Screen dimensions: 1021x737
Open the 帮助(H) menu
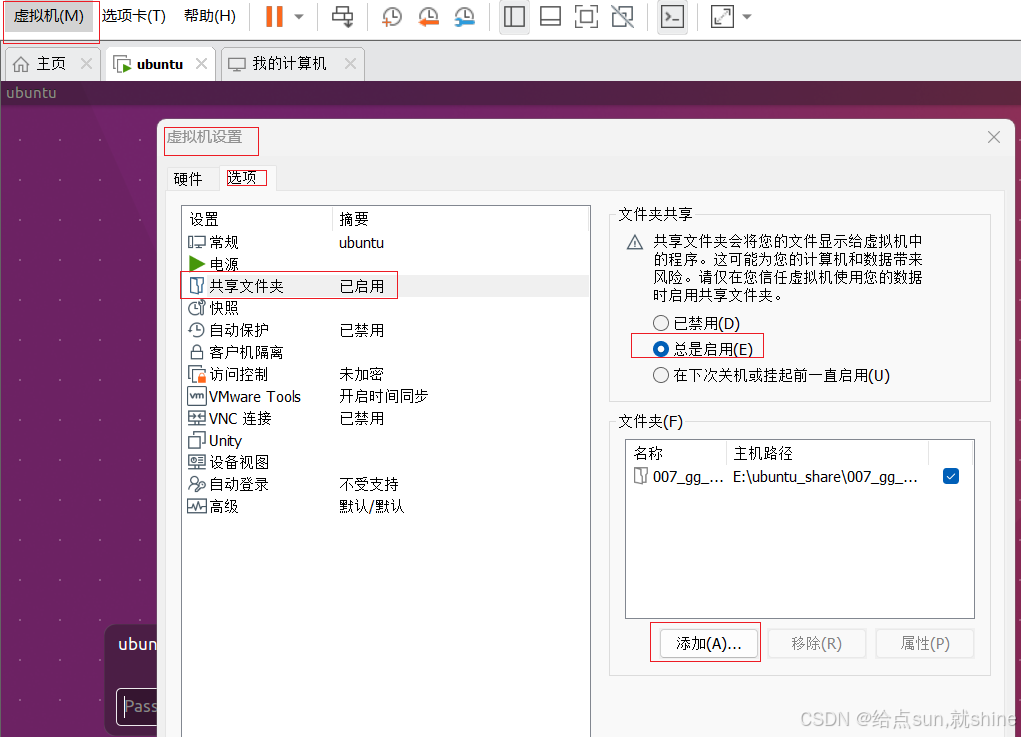pos(210,16)
